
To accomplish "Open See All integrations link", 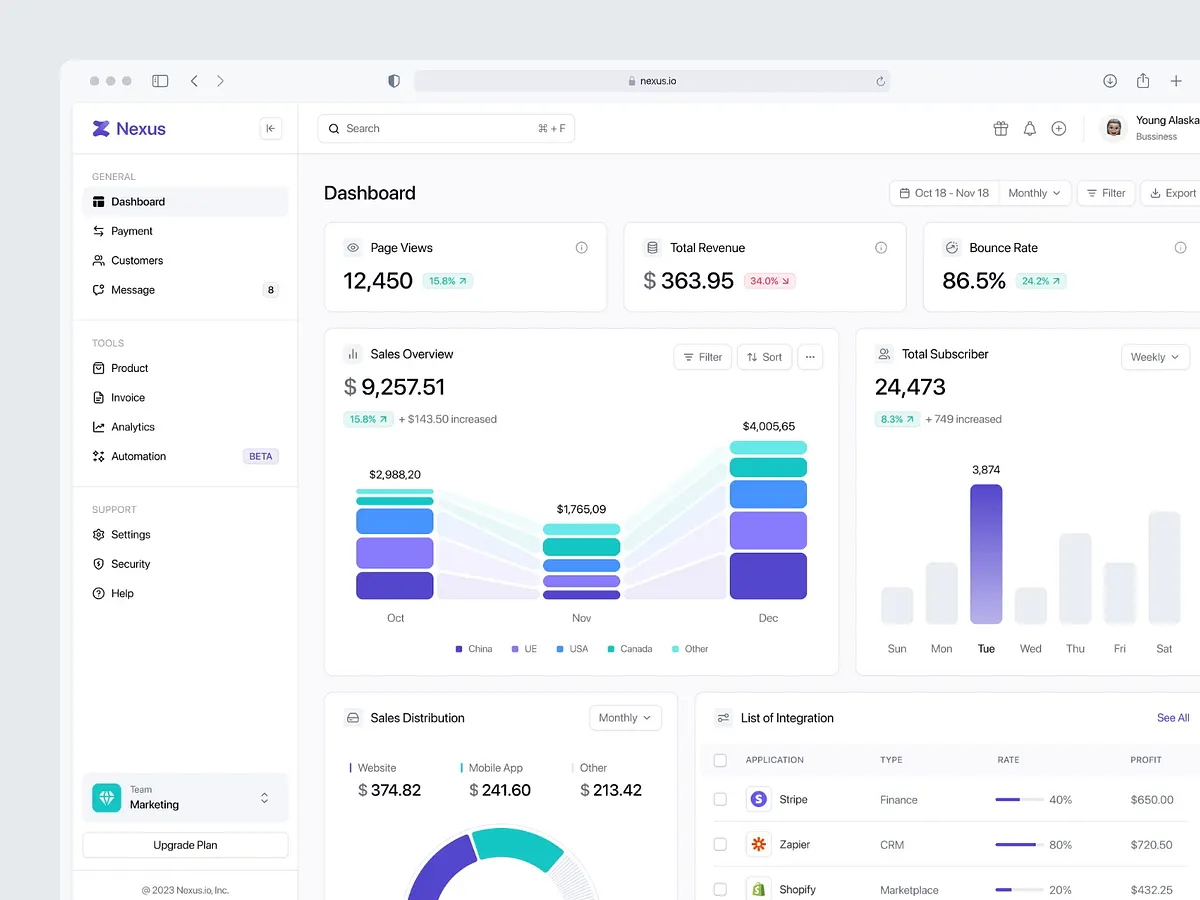I will (1172, 717).
